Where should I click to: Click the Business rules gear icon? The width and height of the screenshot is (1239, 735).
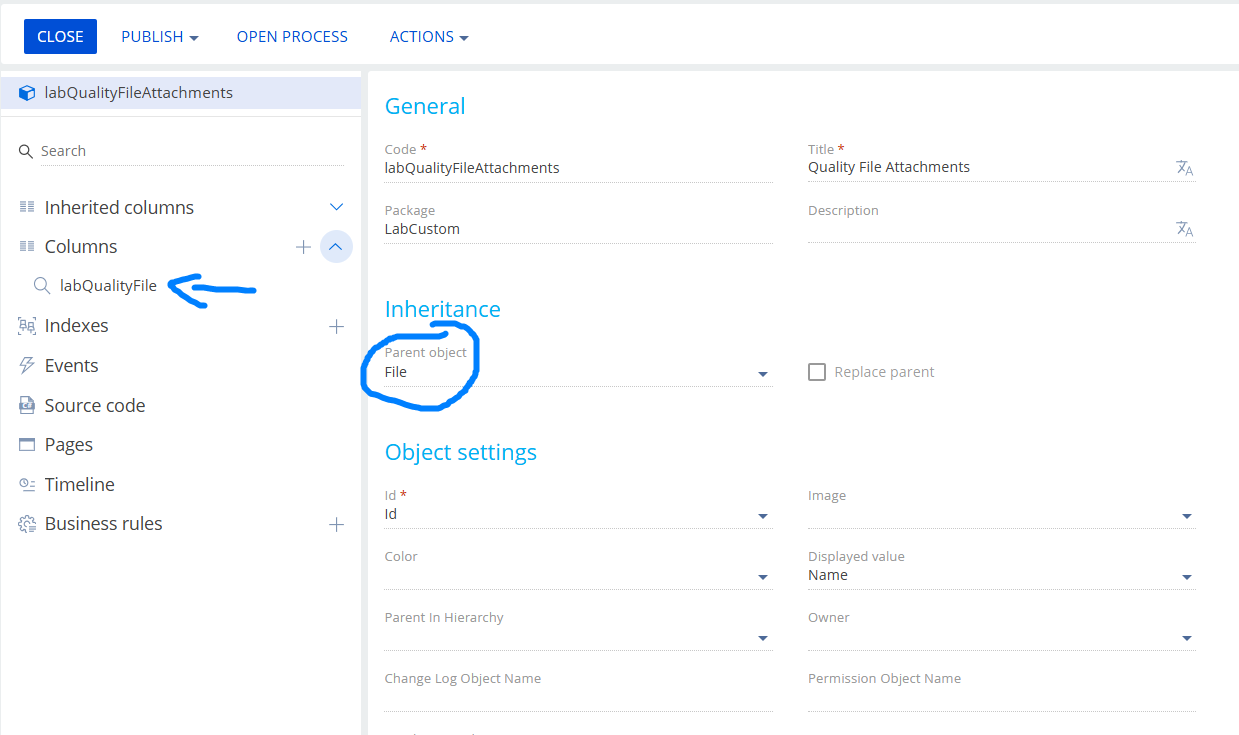(x=27, y=524)
